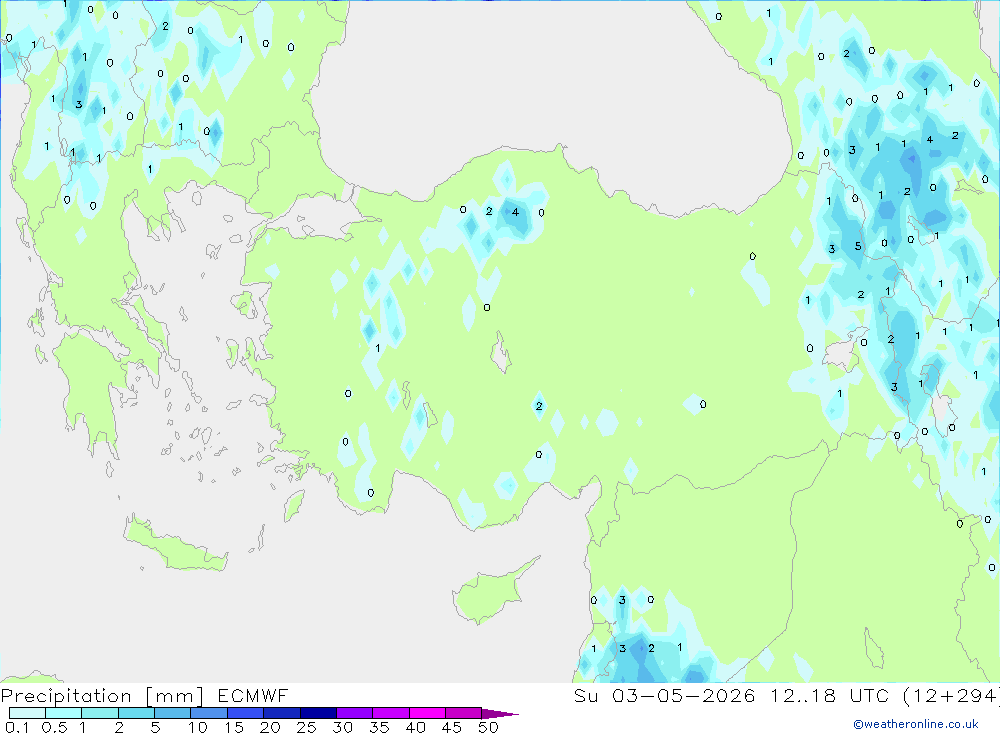Pick the violet swatch between 30 and 35

(x=355, y=713)
